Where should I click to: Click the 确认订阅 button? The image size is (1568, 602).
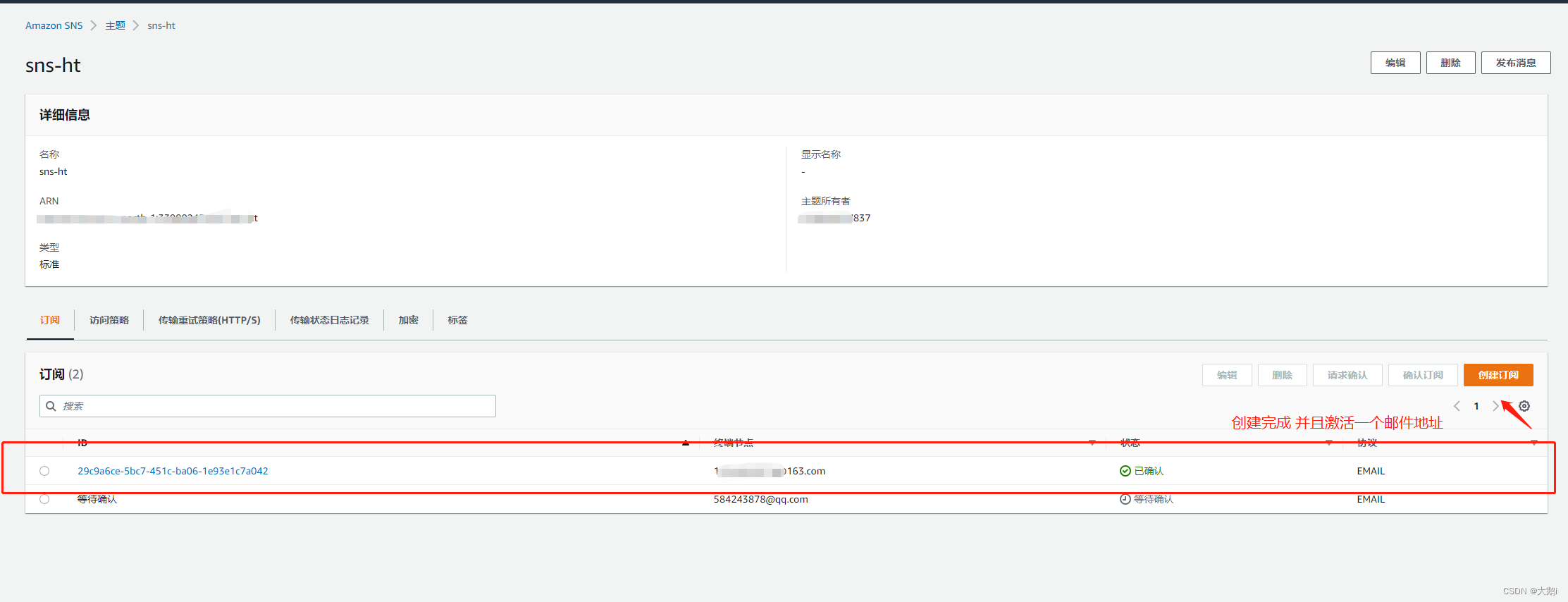[1423, 375]
